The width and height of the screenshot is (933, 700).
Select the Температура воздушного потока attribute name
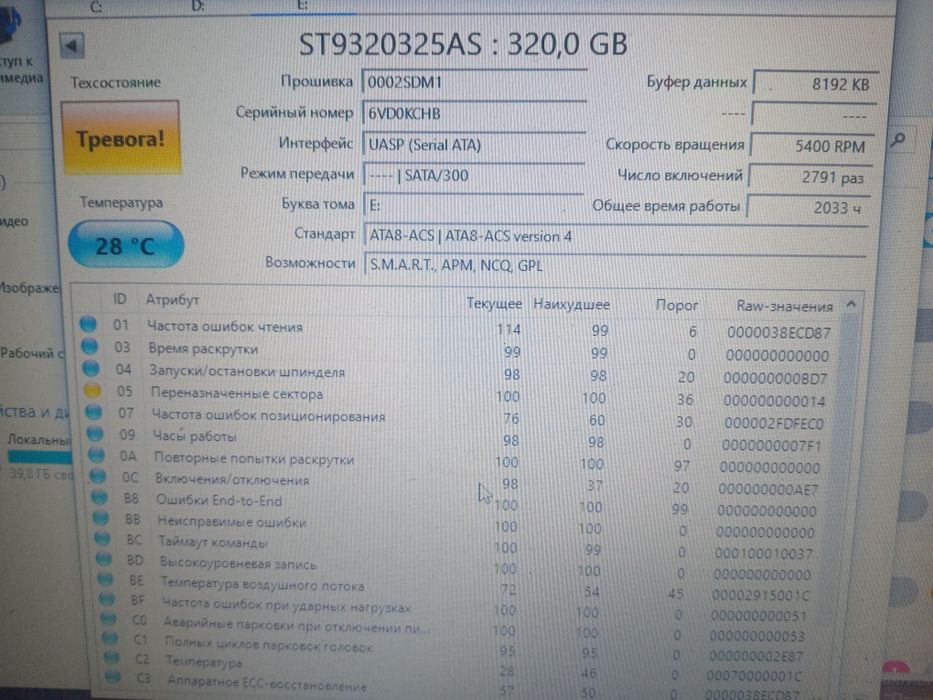coord(262,584)
